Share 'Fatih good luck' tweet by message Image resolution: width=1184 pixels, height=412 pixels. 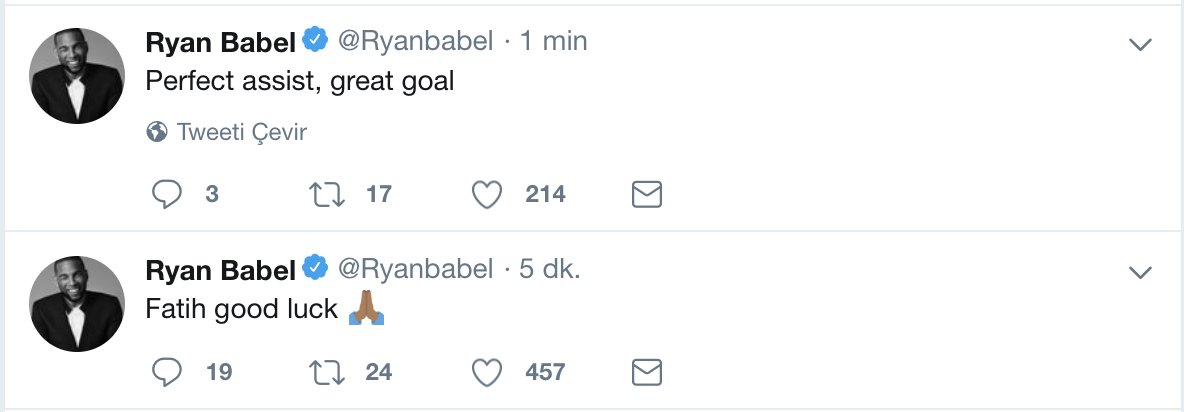(647, 373)
